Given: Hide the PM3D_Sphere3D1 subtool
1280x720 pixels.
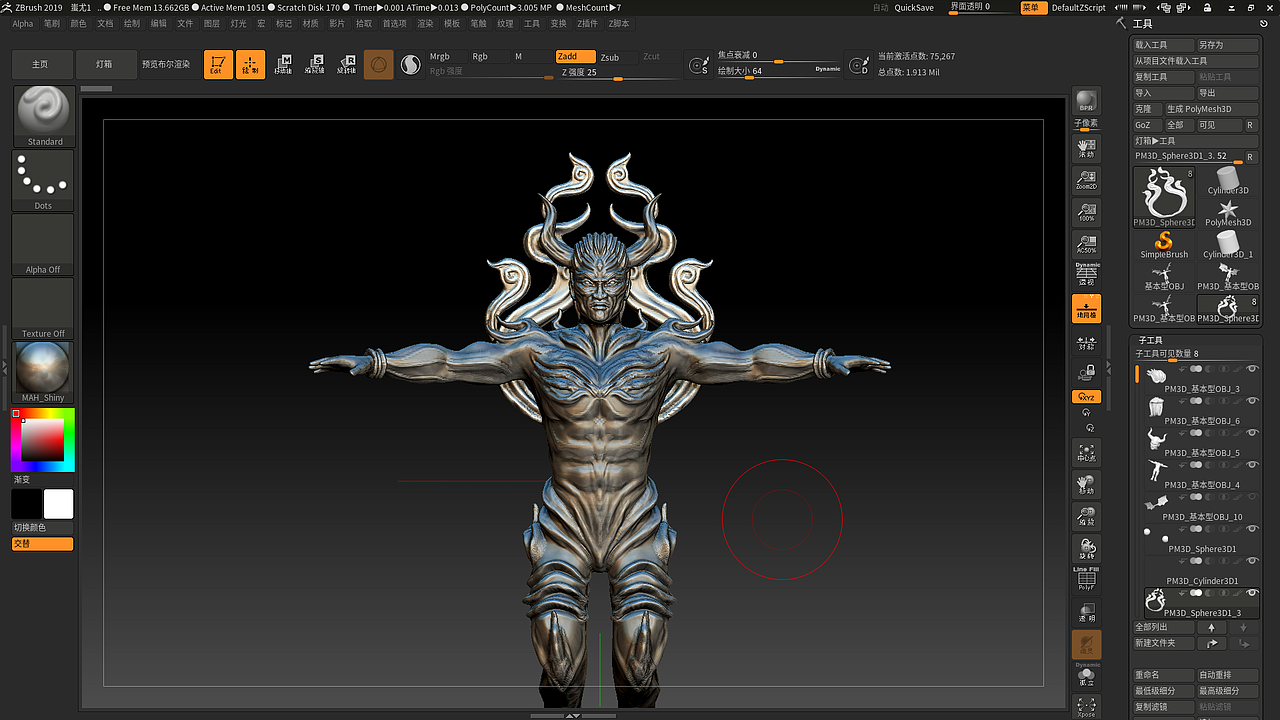Looking at the screenshot, I should pyautogui.click(x=1252, y=529).
